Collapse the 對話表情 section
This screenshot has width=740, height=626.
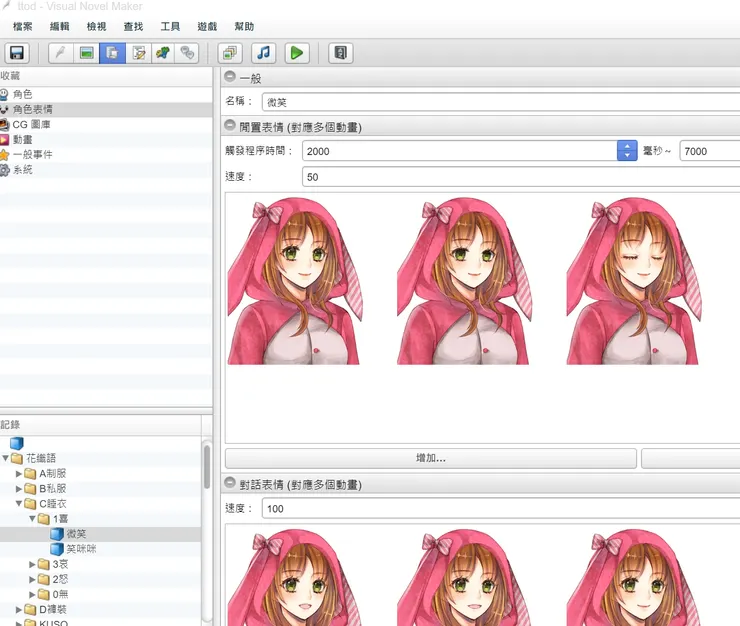tap(230, 484)
